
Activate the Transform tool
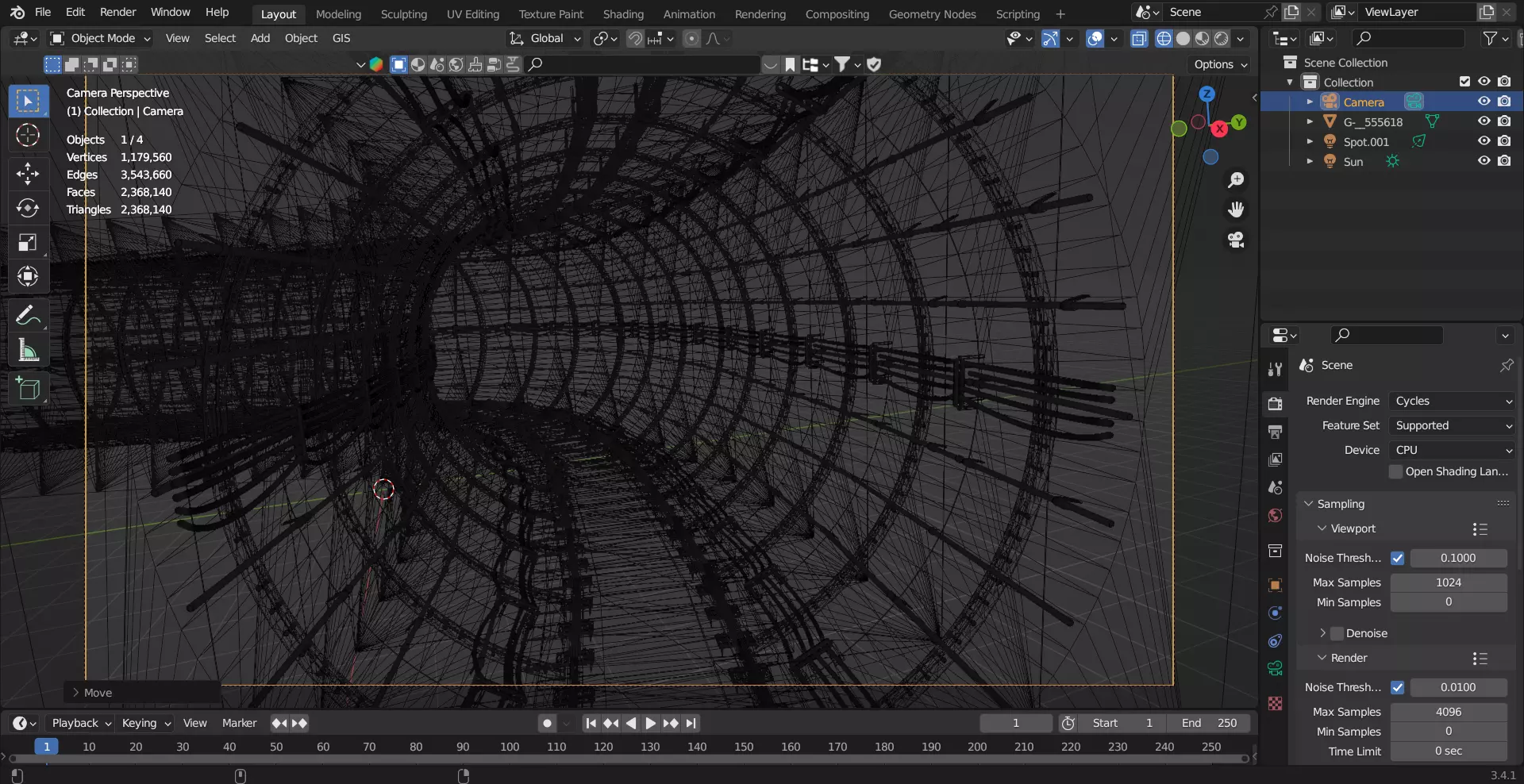[x=28, y=276]
